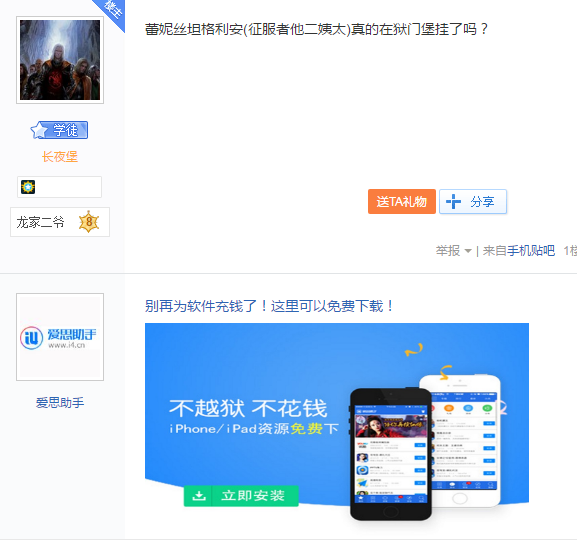
Task: Open the 龙家二爷 level title
Action: pos(40,222)
